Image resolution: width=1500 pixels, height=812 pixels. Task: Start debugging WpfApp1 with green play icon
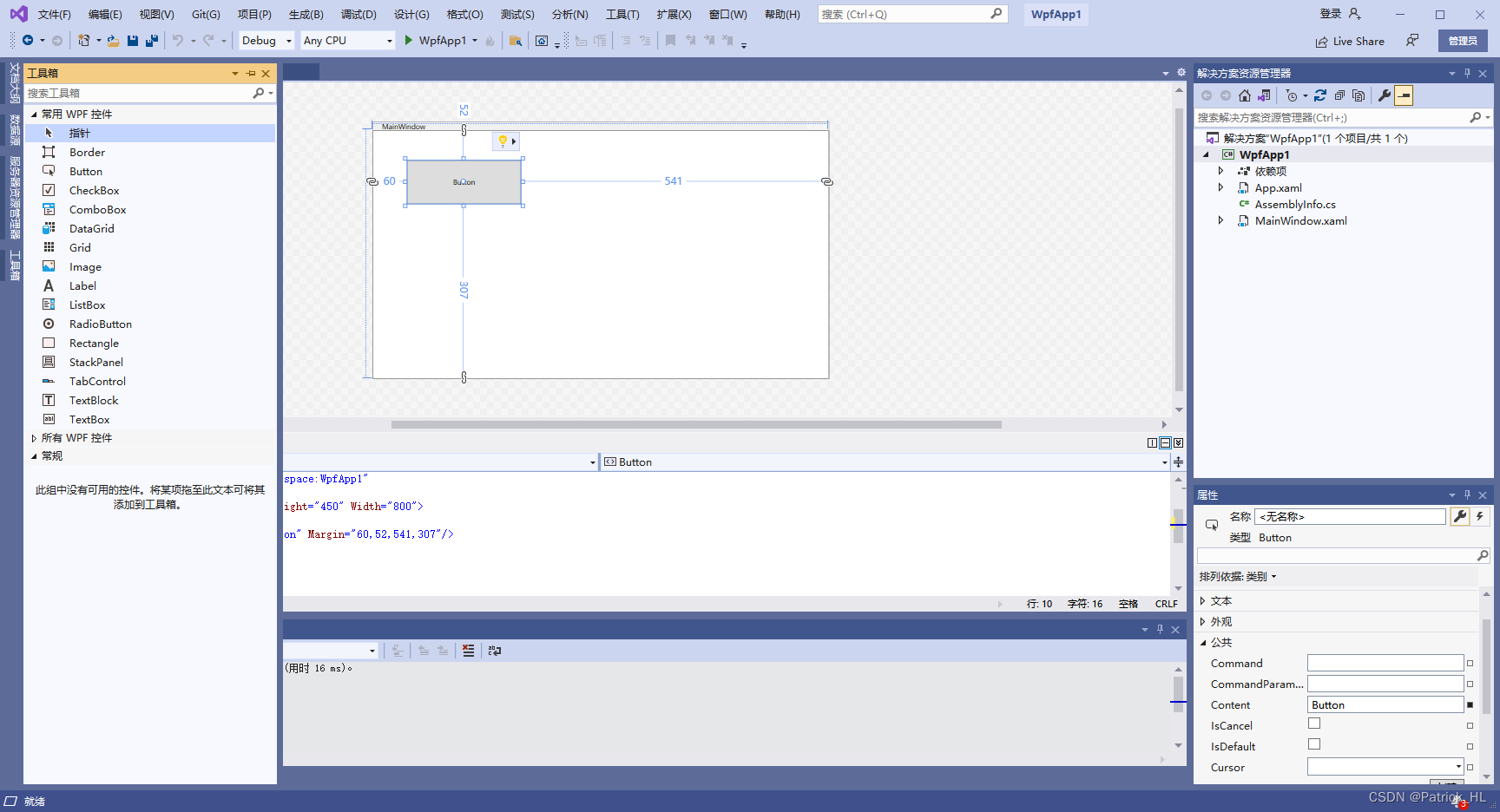[x=408, y=41]
